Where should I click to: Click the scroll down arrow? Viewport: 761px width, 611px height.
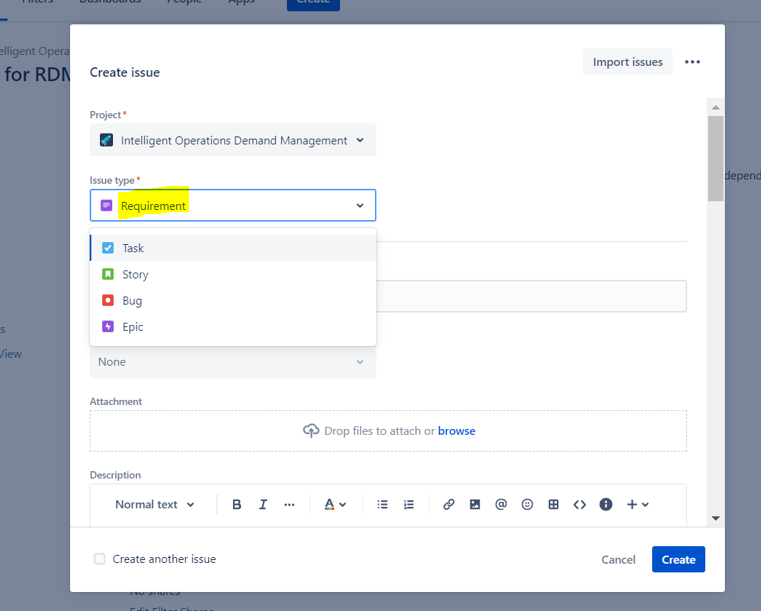click(x=715, y=518)
